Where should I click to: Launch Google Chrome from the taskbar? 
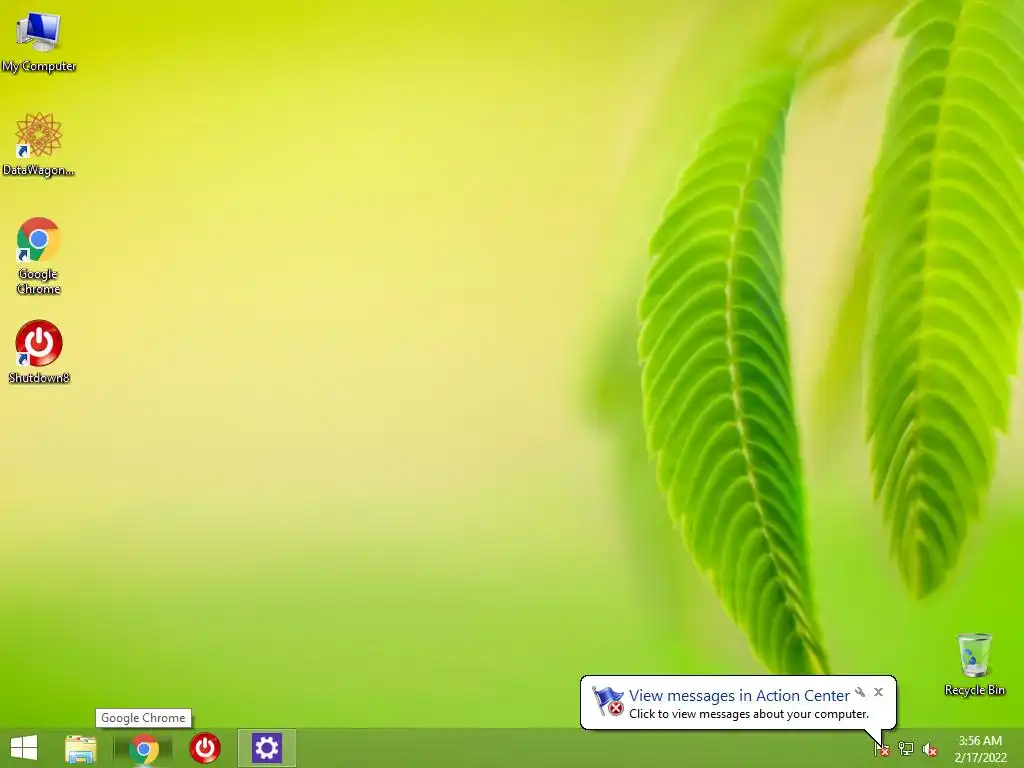point(144,748)
